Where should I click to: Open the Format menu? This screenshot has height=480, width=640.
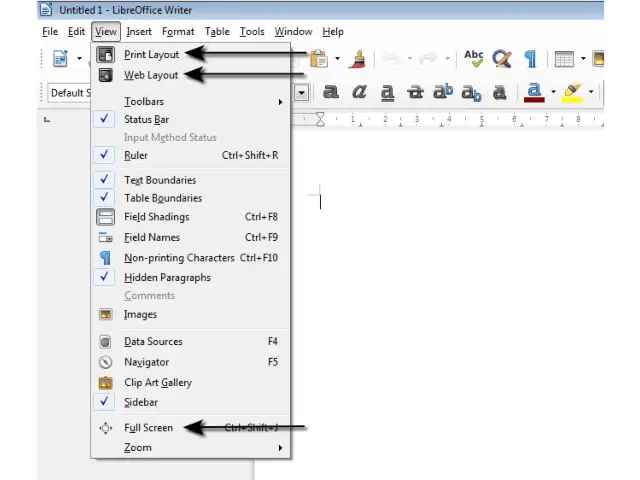178,31
